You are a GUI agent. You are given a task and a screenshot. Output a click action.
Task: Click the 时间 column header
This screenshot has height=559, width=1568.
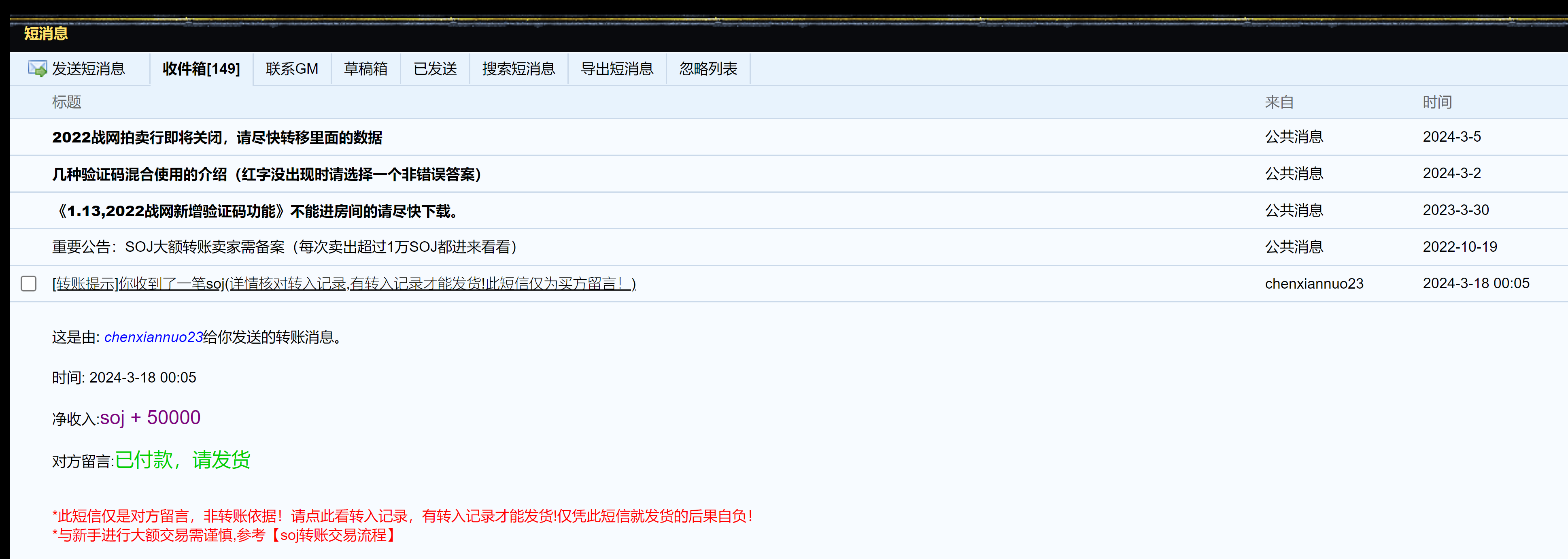click(1436, 102)
